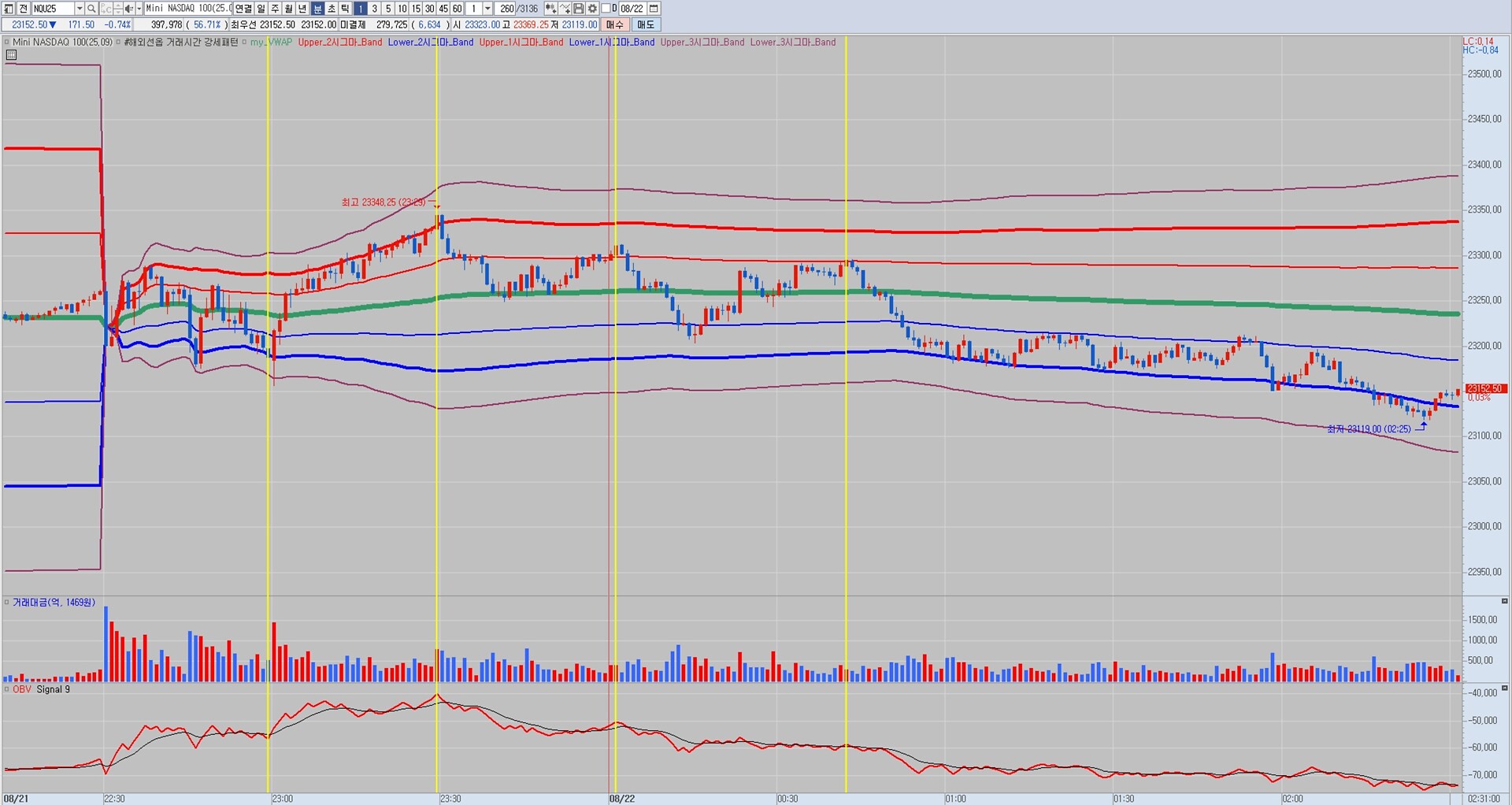
Task: Toggle the small box before my_VWAP legend
Action: (244, 43)
